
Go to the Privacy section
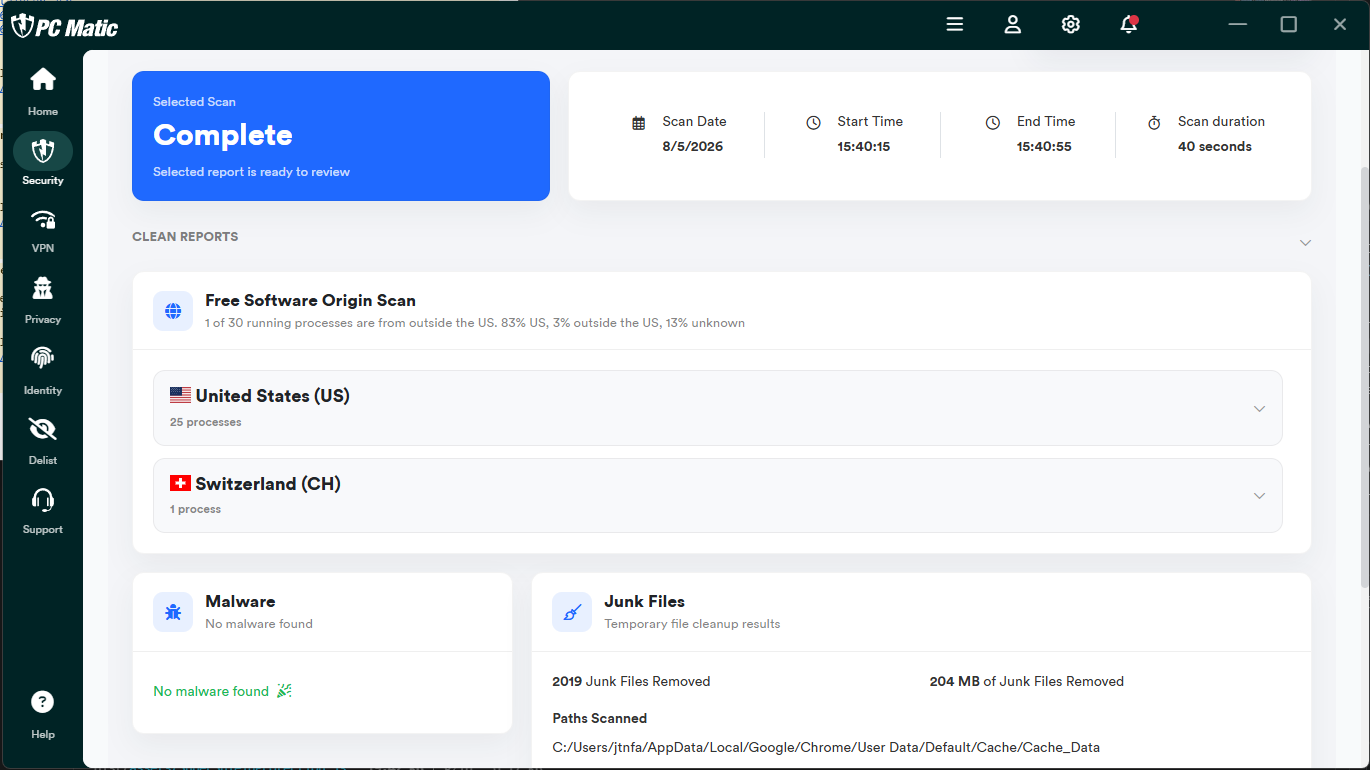[x=43, y=300]
